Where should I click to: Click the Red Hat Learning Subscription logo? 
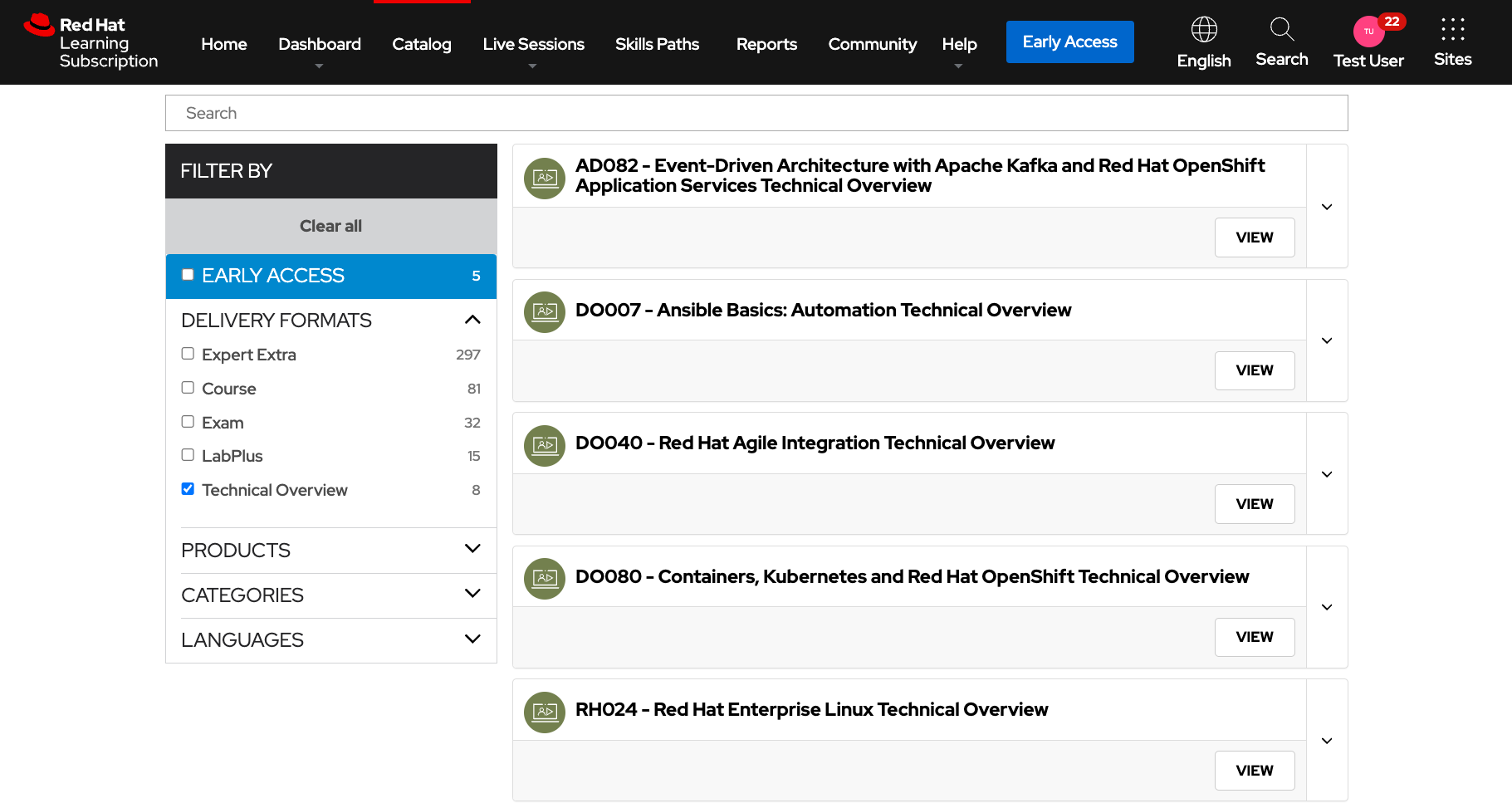point(91,42)
